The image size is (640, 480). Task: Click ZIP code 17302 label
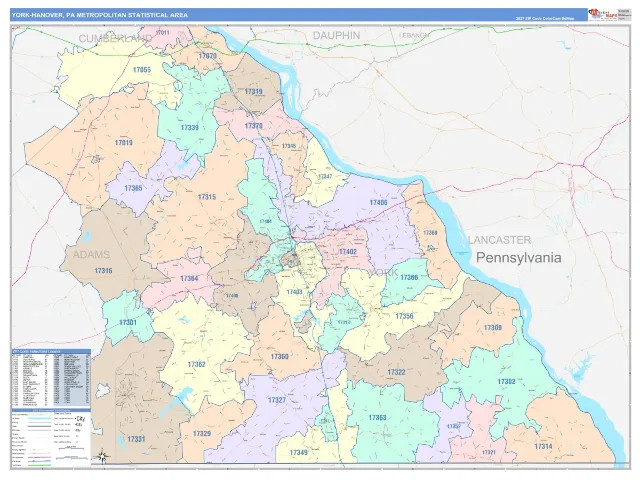[x=506, y=382]
